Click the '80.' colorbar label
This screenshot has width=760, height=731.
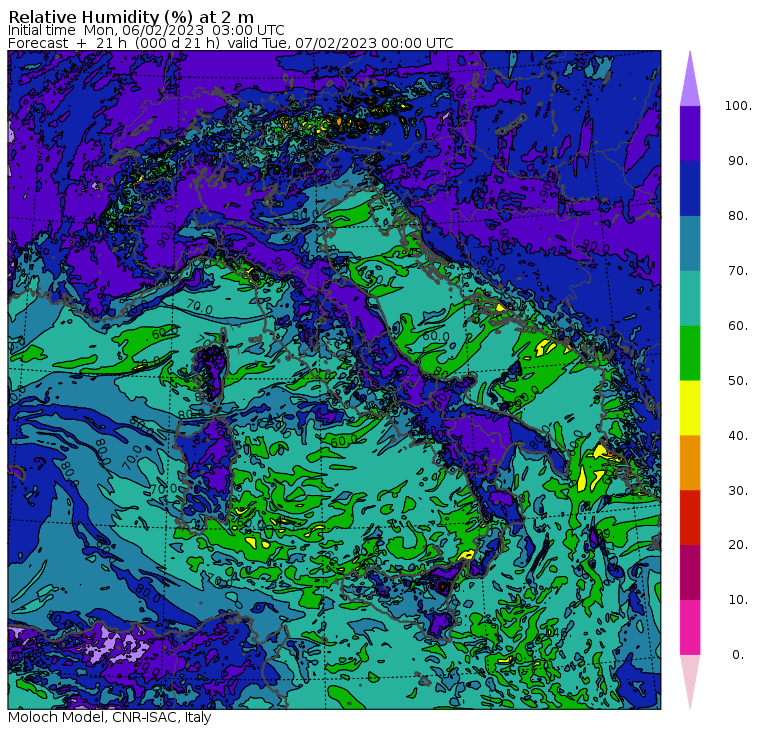[738, 216]
